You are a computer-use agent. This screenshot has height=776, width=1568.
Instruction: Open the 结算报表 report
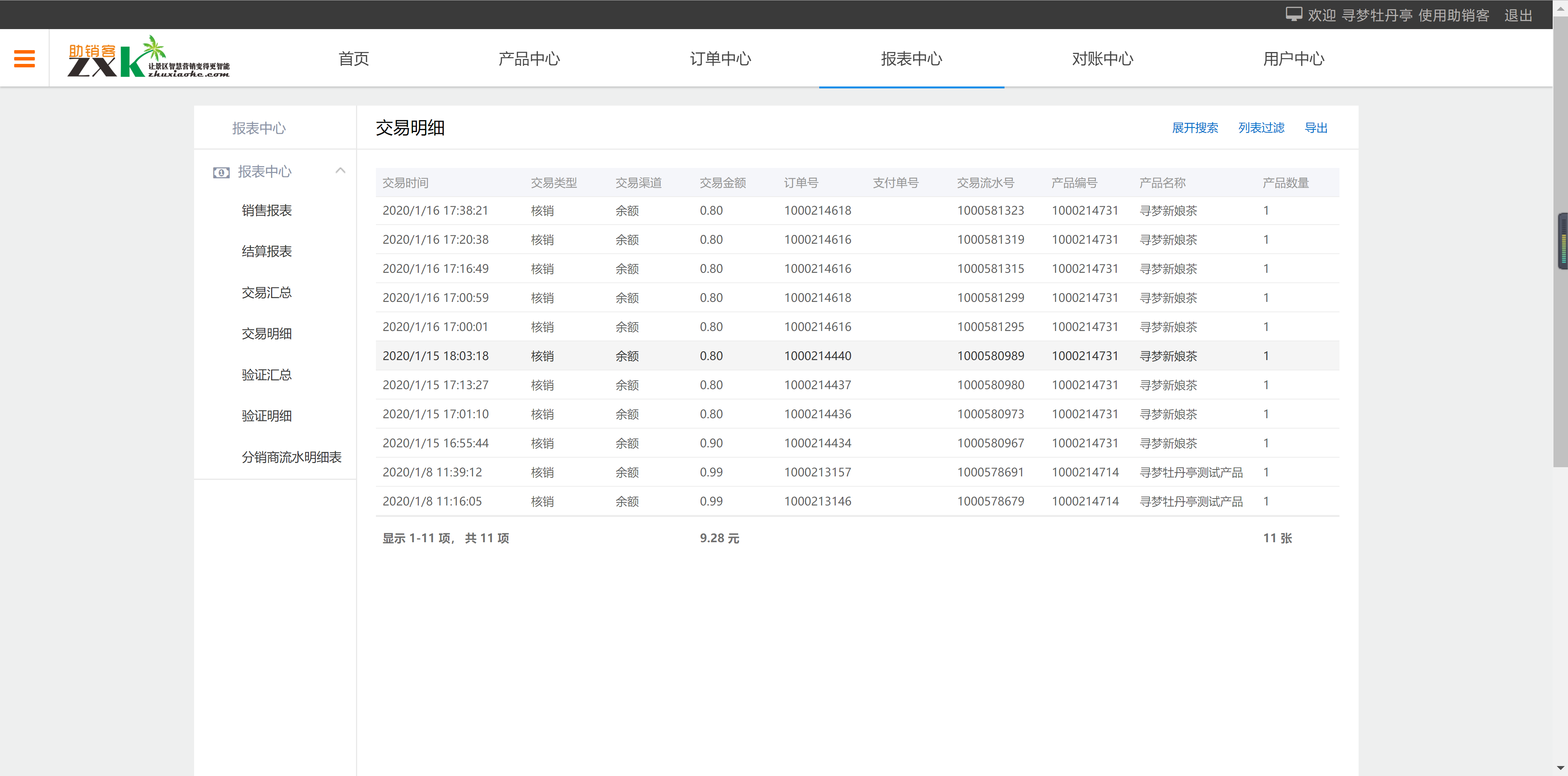pyautogui.click(x=266, y=251)
